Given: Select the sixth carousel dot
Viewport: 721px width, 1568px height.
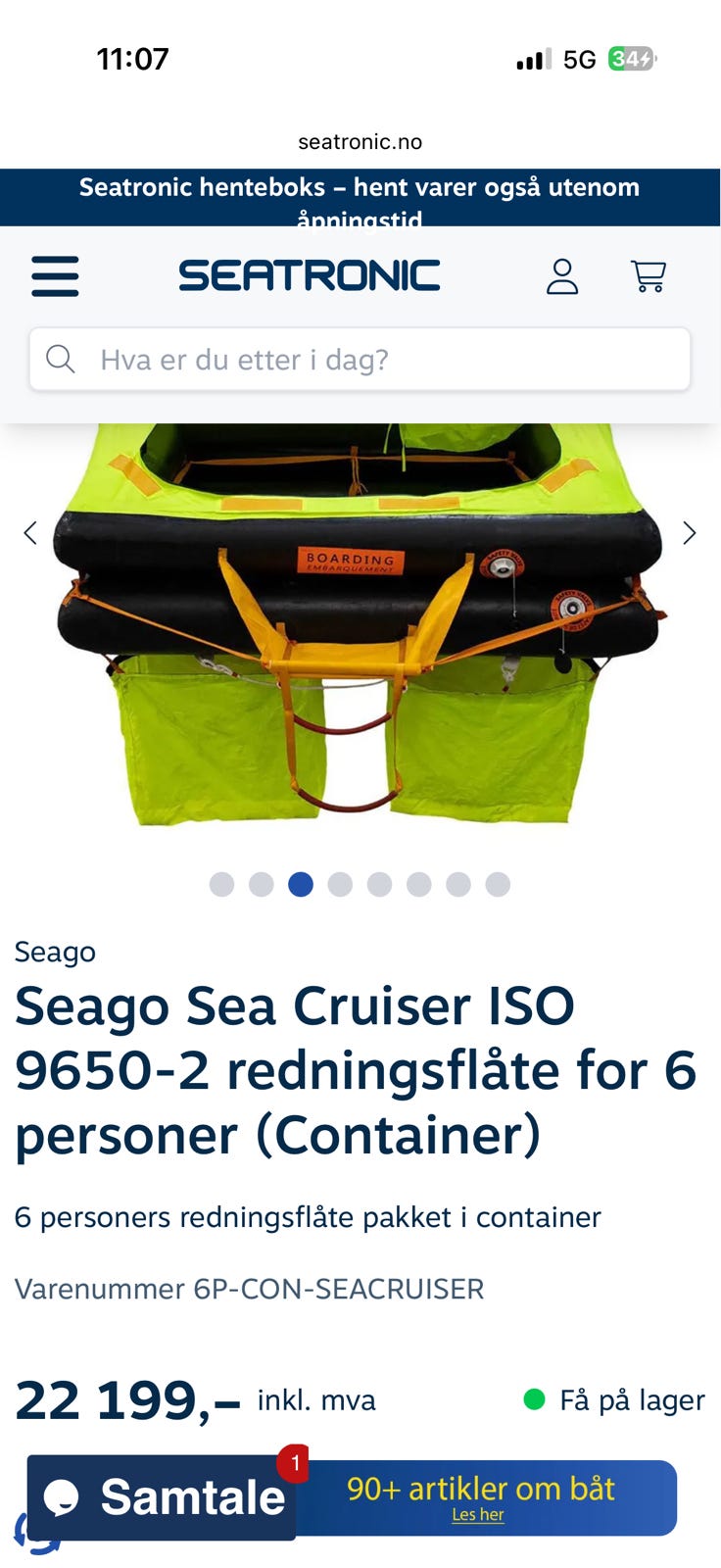Looking at the screenshot, I should [x=419, y=884].
